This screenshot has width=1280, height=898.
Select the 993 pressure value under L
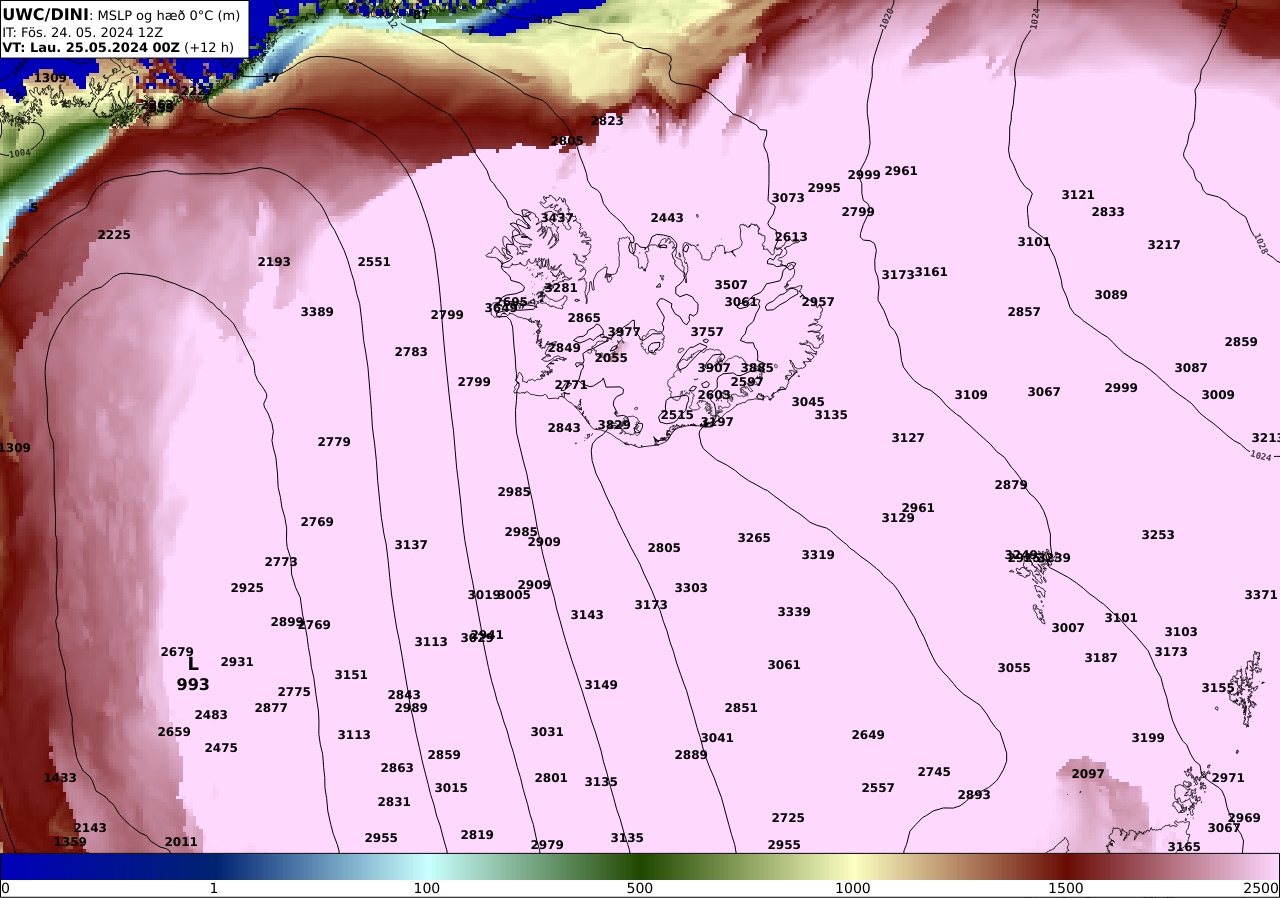click(193, 685)
